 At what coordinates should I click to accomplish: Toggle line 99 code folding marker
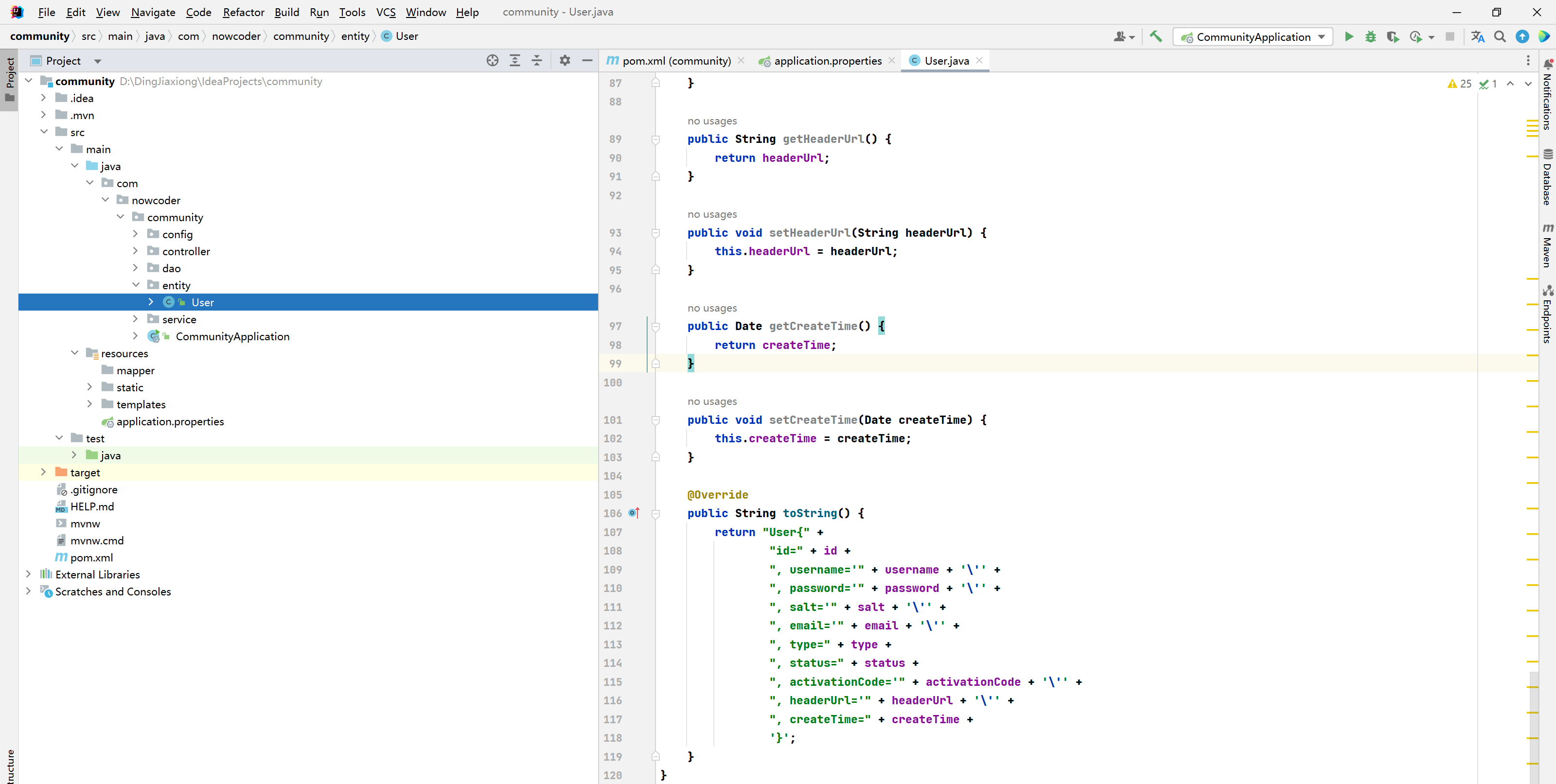(x=654, y=363)
